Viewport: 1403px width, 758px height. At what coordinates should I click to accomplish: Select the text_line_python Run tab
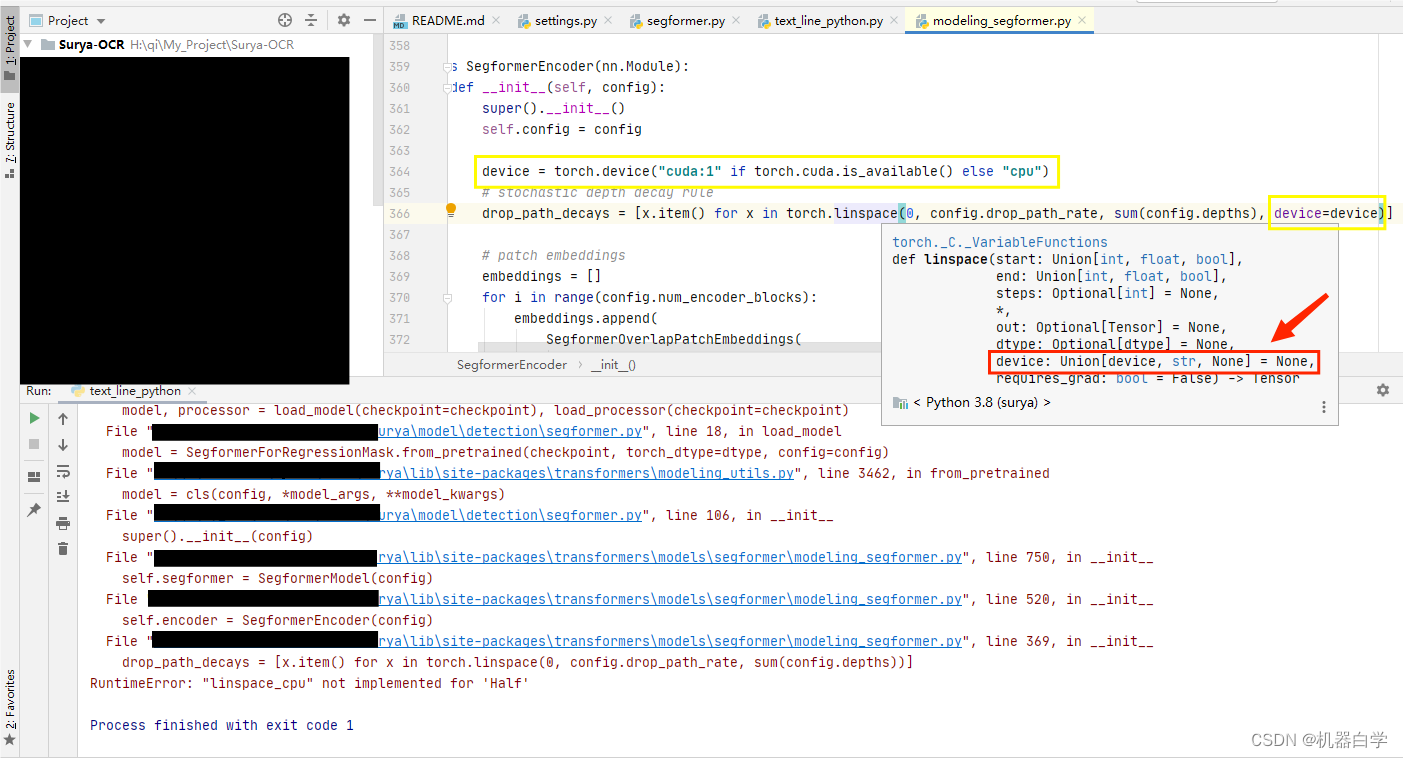point(135,391)
